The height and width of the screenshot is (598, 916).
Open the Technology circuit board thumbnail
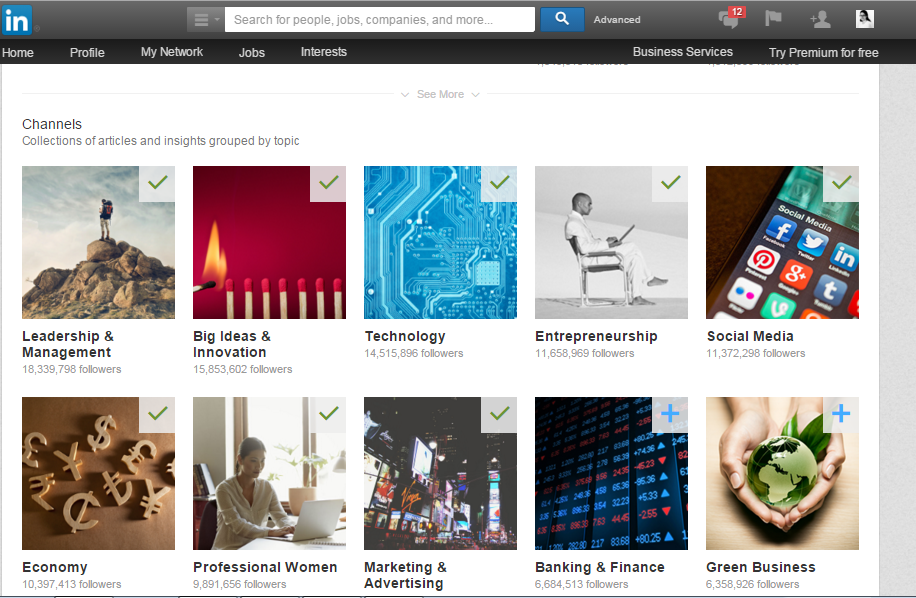pos(440,242)
